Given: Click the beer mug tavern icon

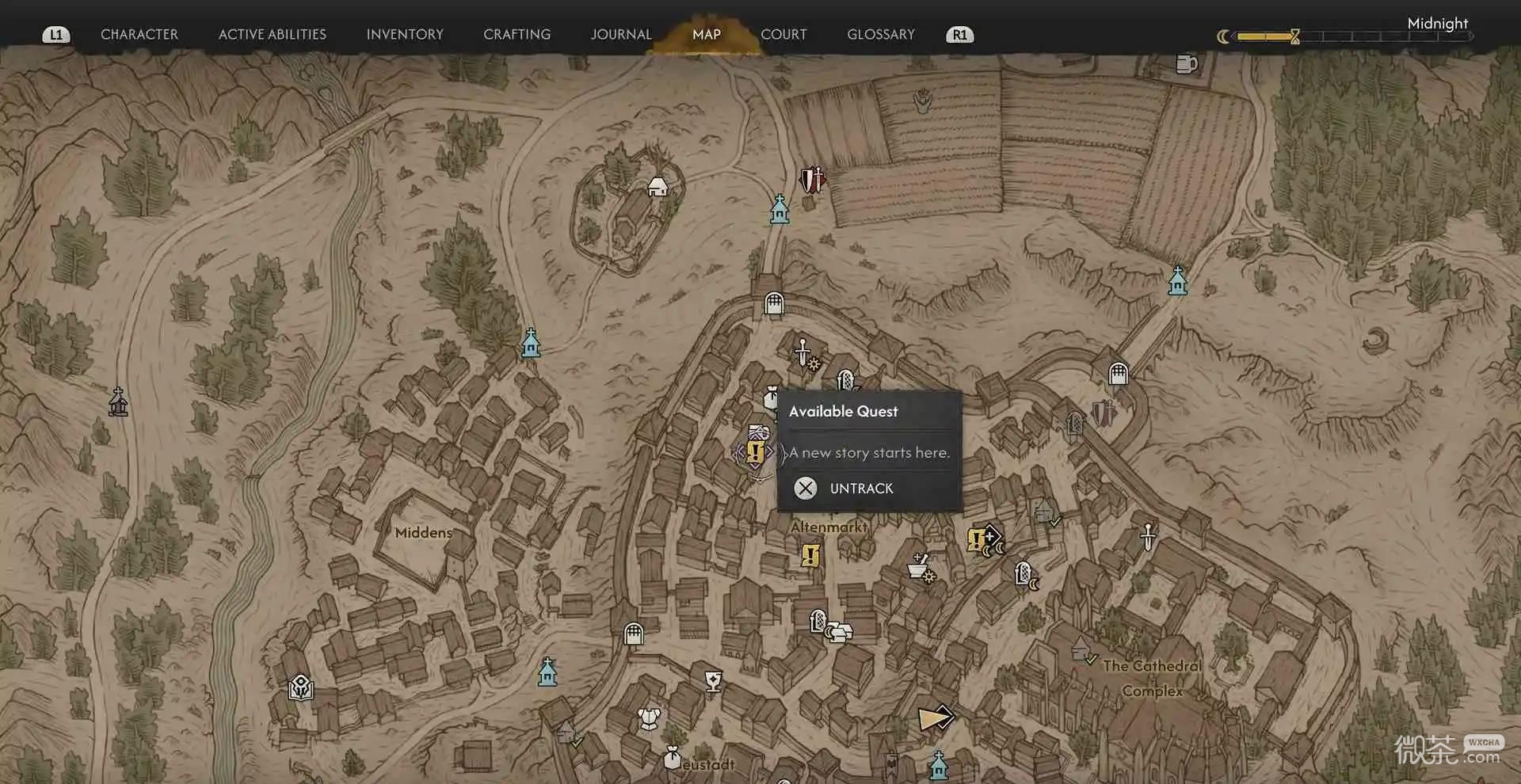Looking at the screenshot, I should [x=1186, y=63].
